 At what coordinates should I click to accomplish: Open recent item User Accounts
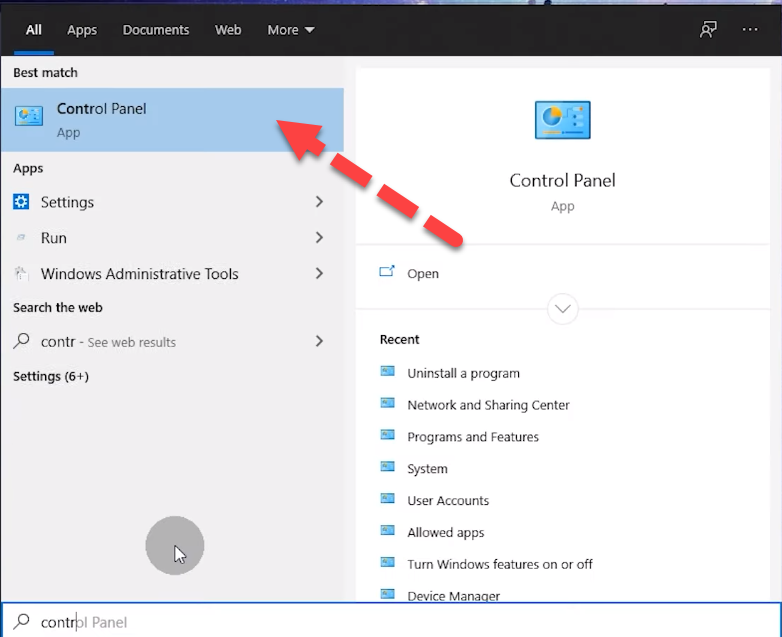click(x=448, y=500)
